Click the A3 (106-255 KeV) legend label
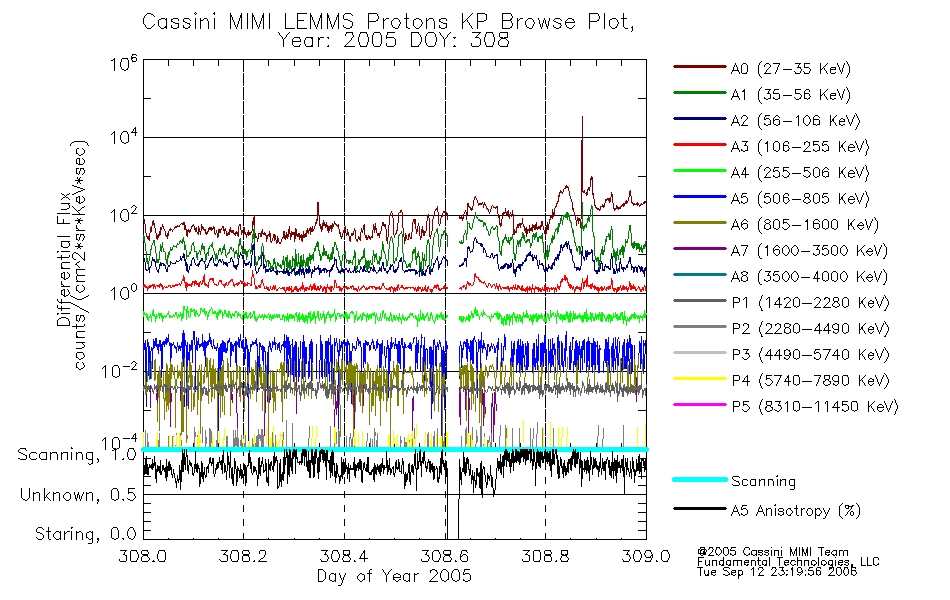Screen dimensions: 950x600 point(800,147)
